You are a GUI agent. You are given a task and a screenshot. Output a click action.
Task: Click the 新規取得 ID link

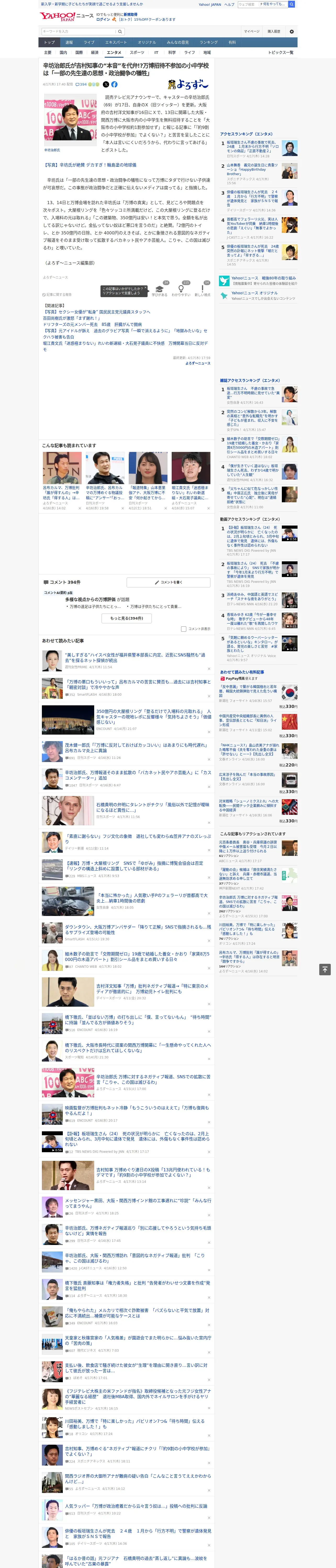coord(131,14)
